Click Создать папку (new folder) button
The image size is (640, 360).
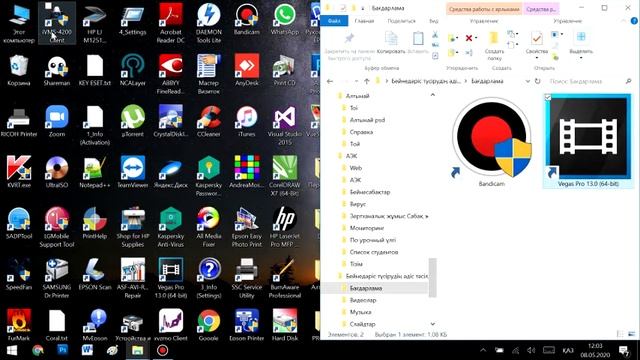494,46
